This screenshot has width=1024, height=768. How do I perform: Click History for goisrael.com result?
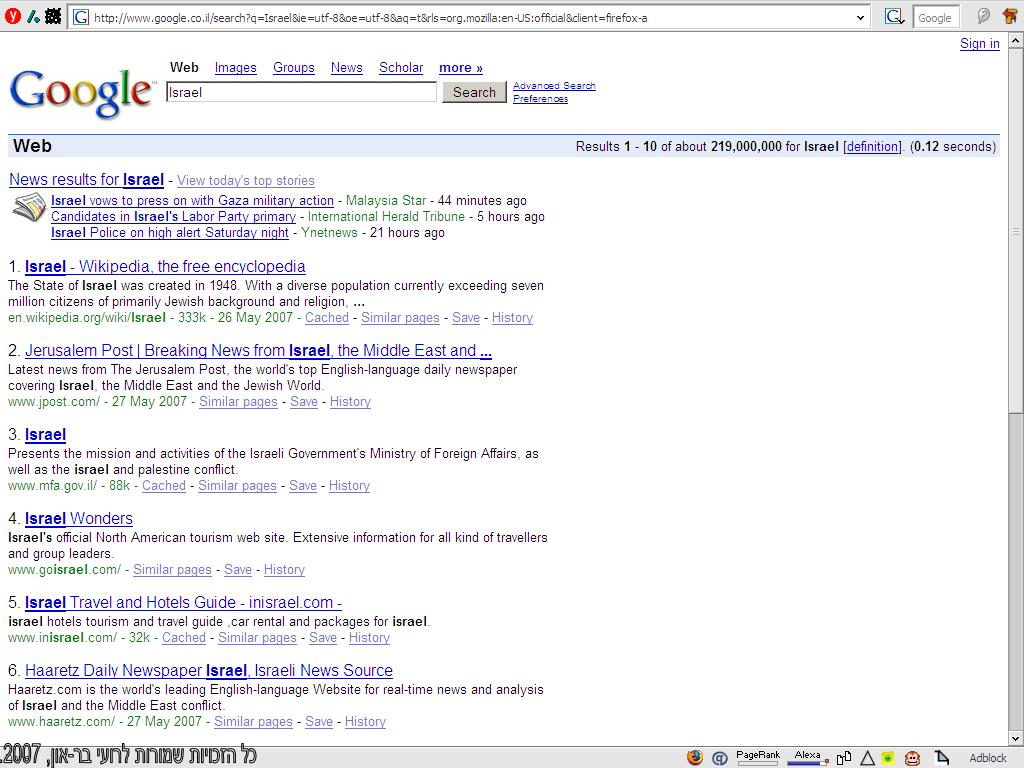click(x=284, y=569)
